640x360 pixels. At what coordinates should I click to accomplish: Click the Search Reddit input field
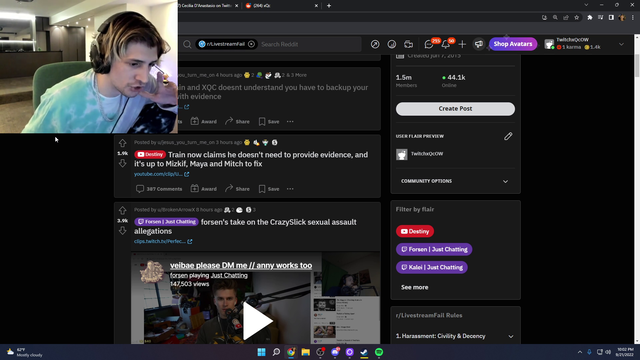(x=310, y=44)
